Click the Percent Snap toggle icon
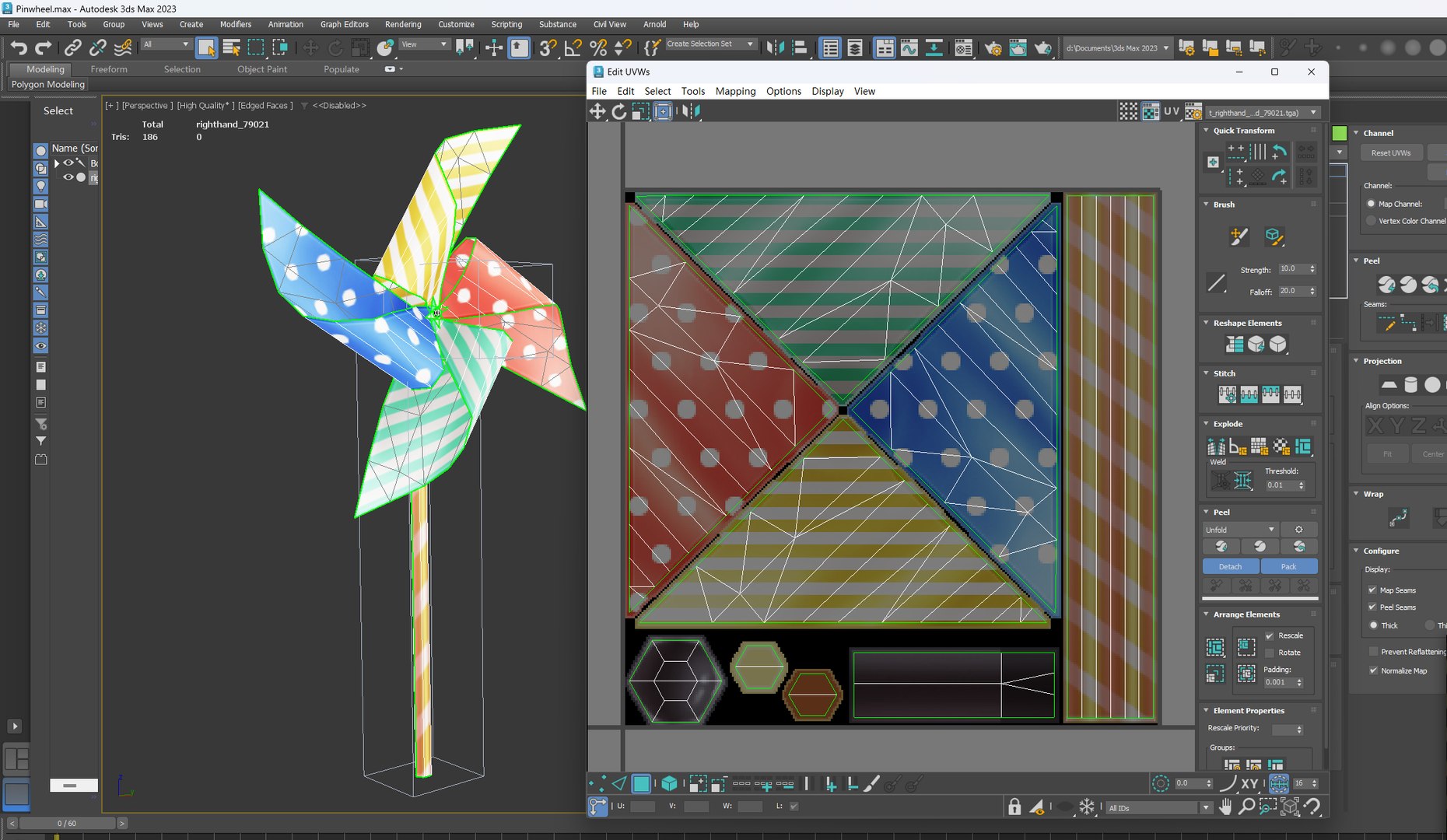The height and width of the screenshot is (840, 1447). point(597,48)
